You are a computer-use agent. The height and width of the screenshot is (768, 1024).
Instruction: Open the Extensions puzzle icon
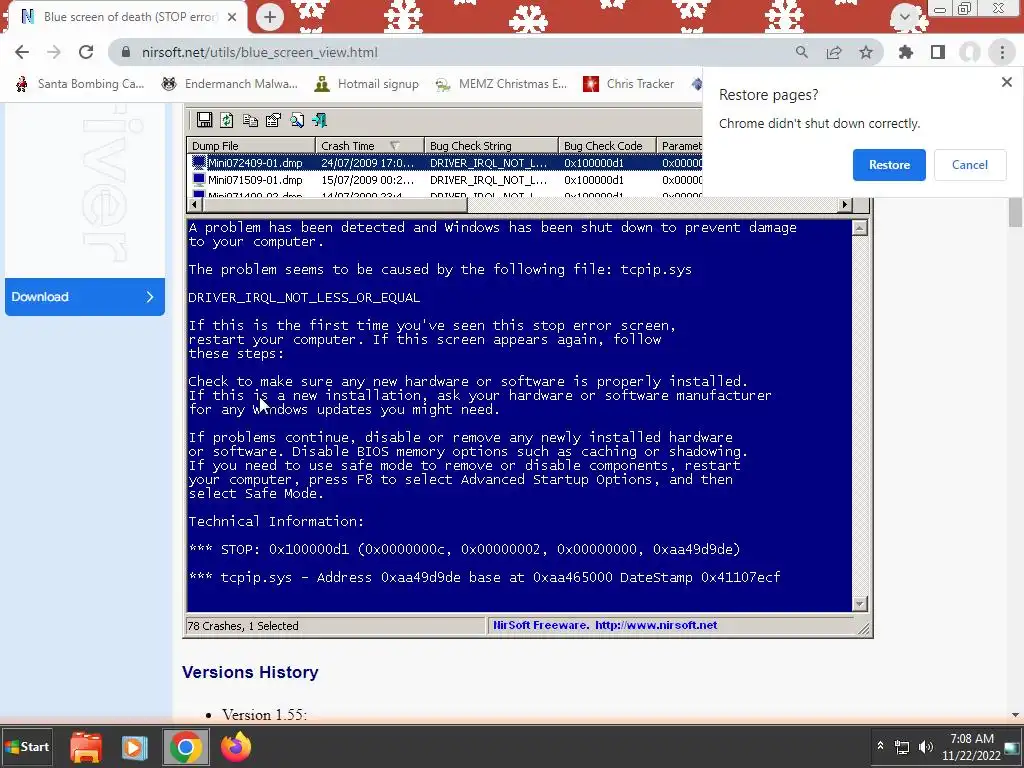tap(906, 52)
